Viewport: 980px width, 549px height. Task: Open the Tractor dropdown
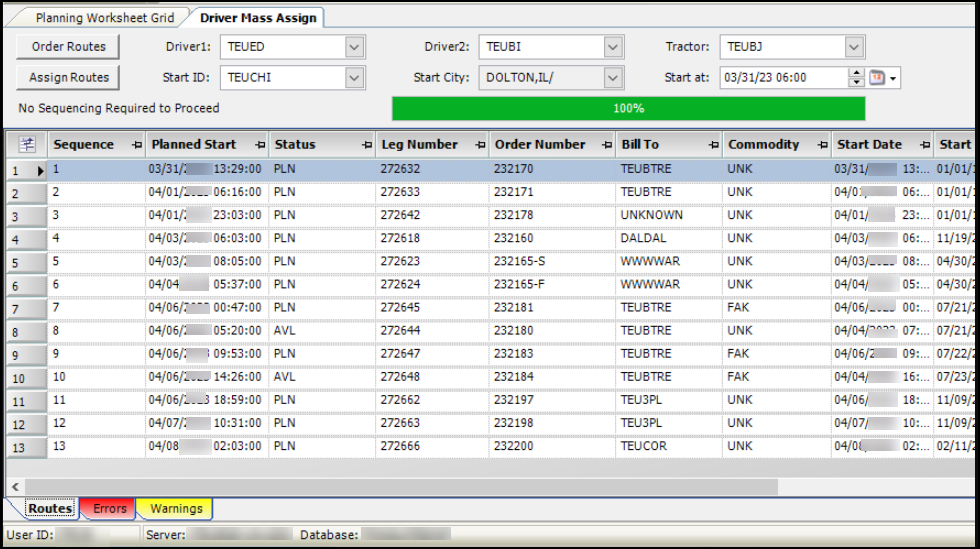coord(854,47)
